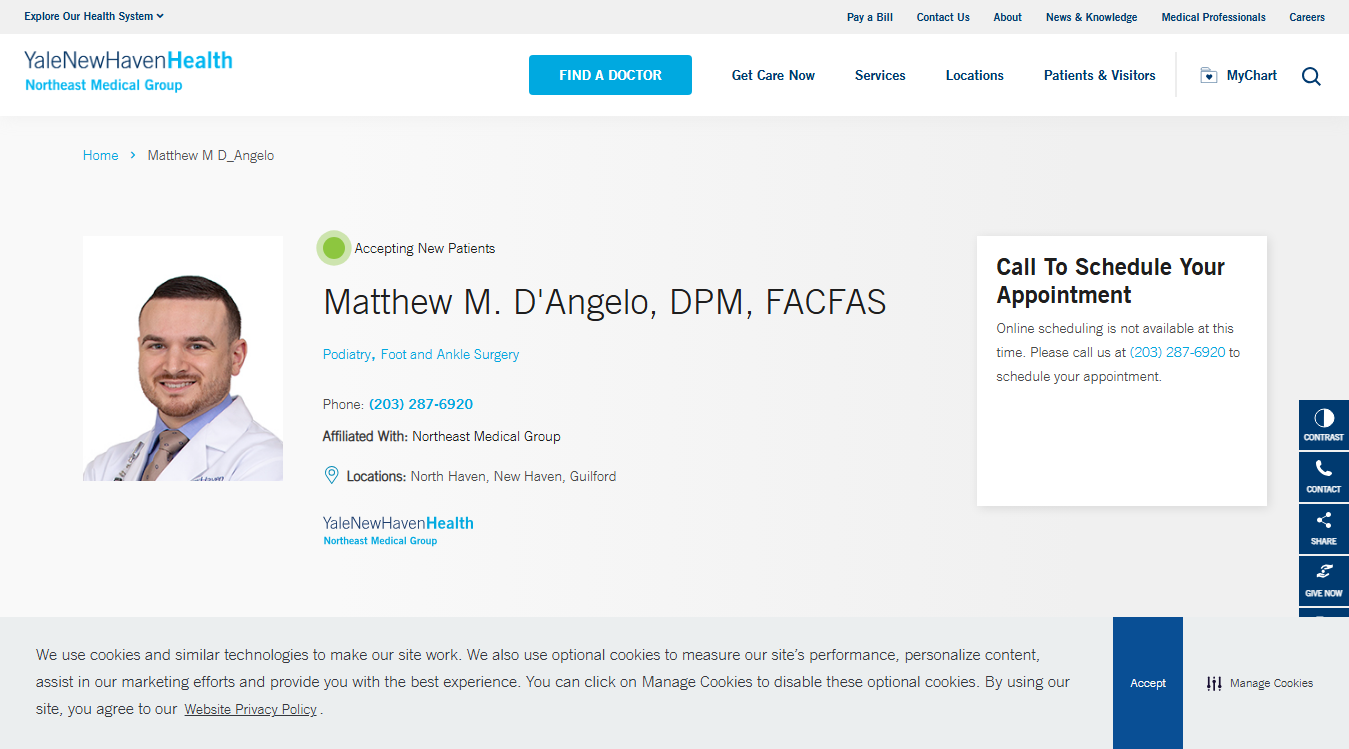The image size is (1349, 749).
Task: Open the MyChart folder icon
Action: (1208, 75)
